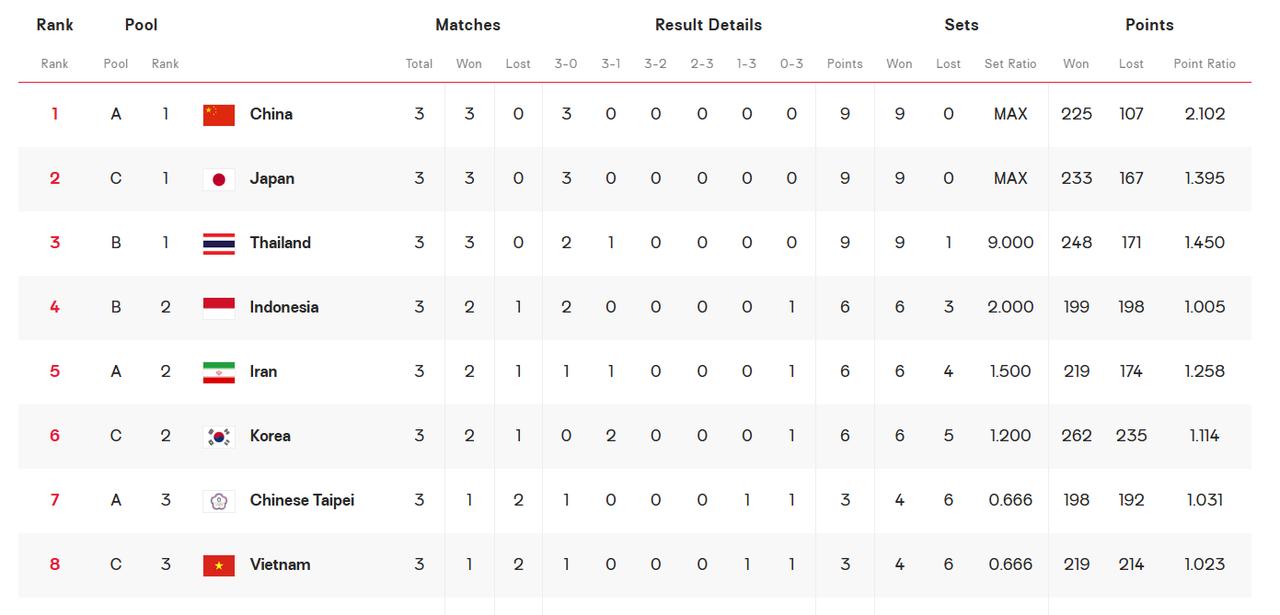
Task: Click Japan's MAX set ratio cell
Action: pos(1010,179)
